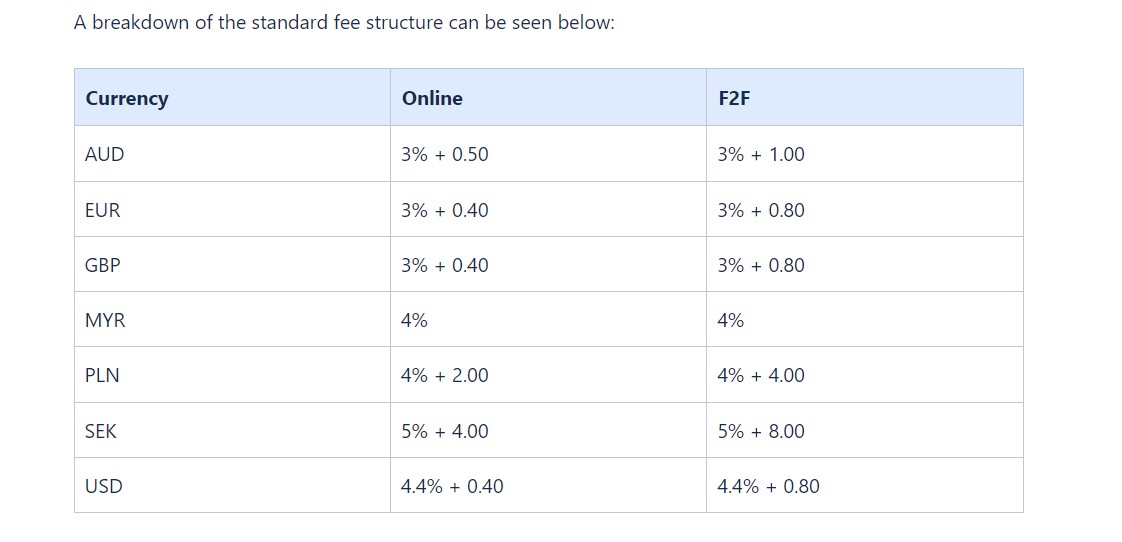The width and height of the screenshot is (1122, 542).
Task: Click the SEK F2F fee 5% + 8.00
Action: coord(761,431)
